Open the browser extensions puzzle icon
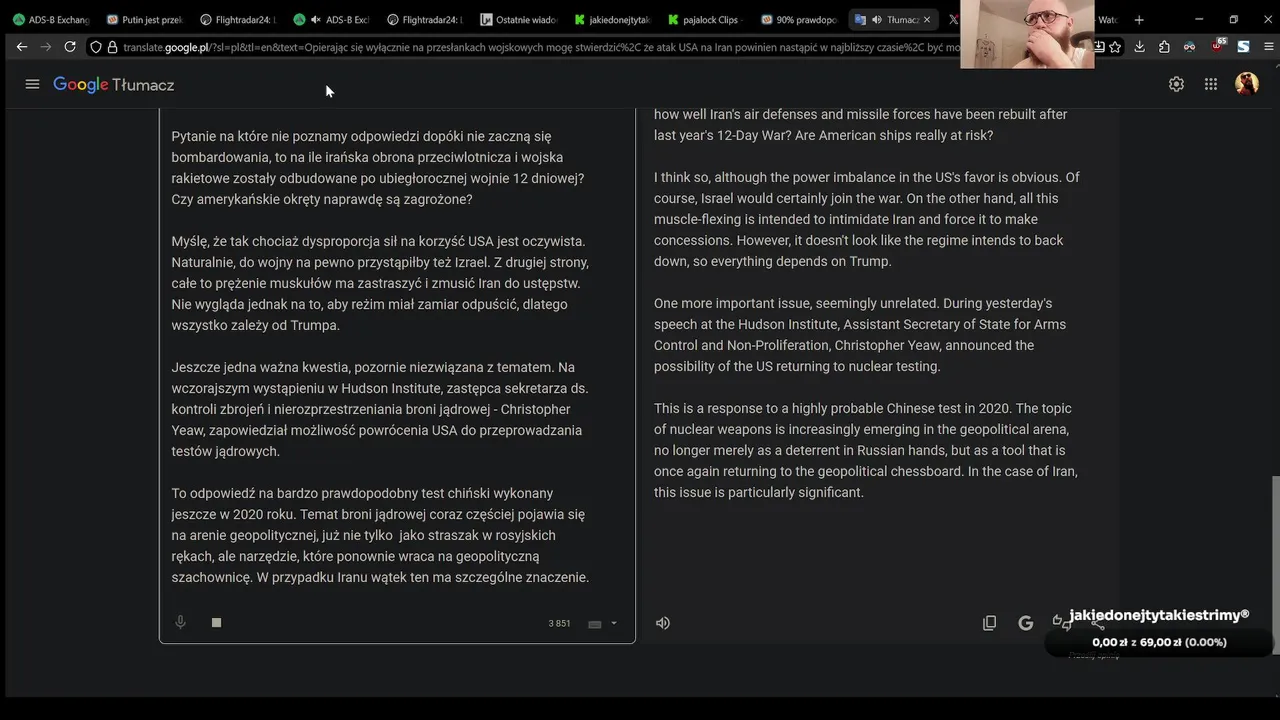 [1165, 46]
